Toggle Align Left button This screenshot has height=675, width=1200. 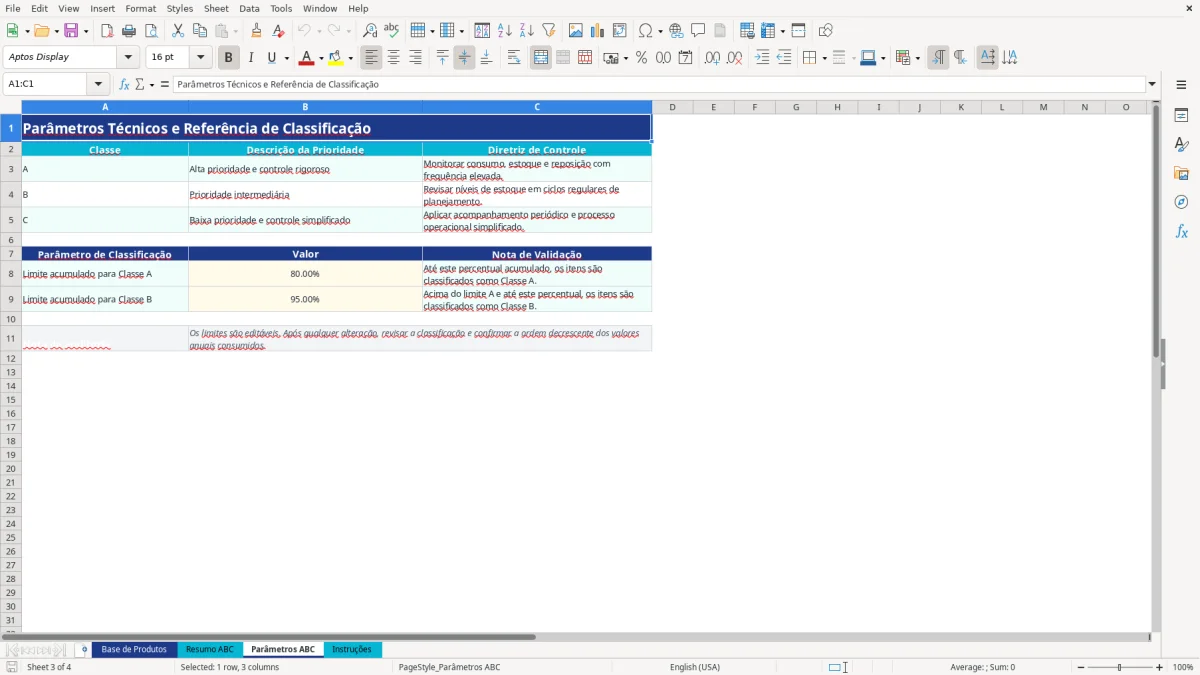pos(372,58)
